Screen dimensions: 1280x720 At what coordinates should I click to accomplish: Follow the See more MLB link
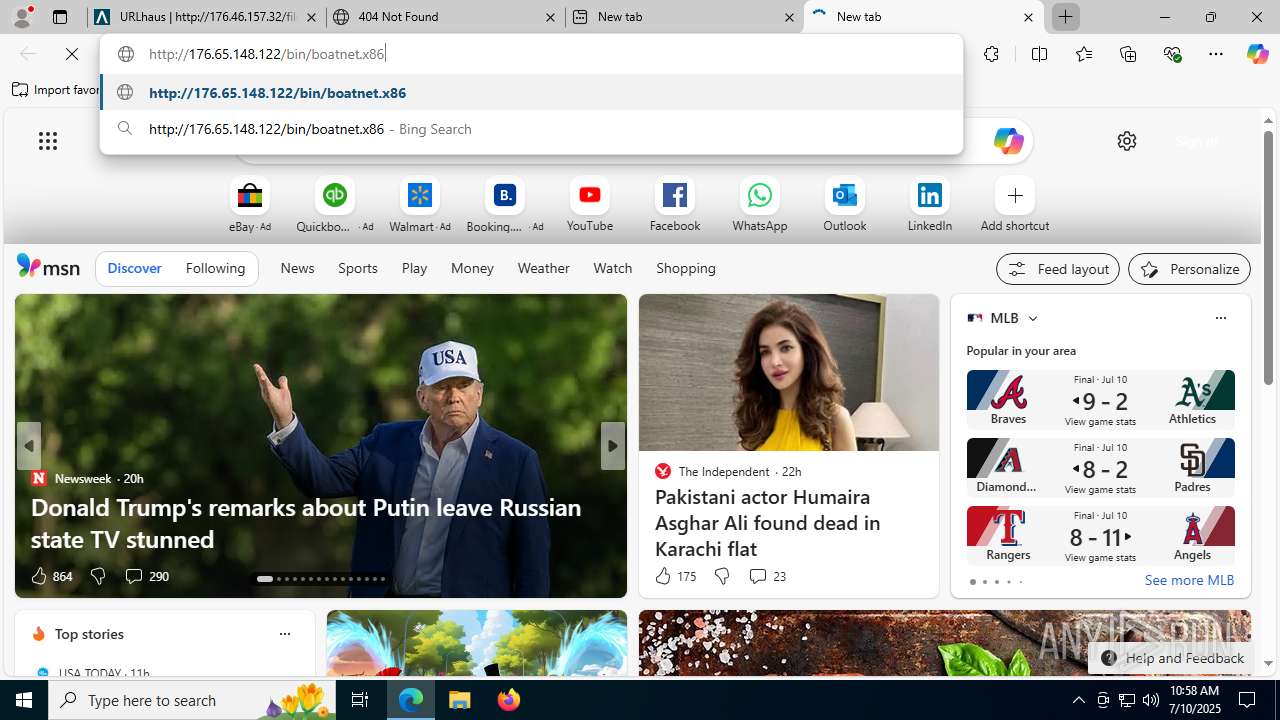coord(1189,580)
